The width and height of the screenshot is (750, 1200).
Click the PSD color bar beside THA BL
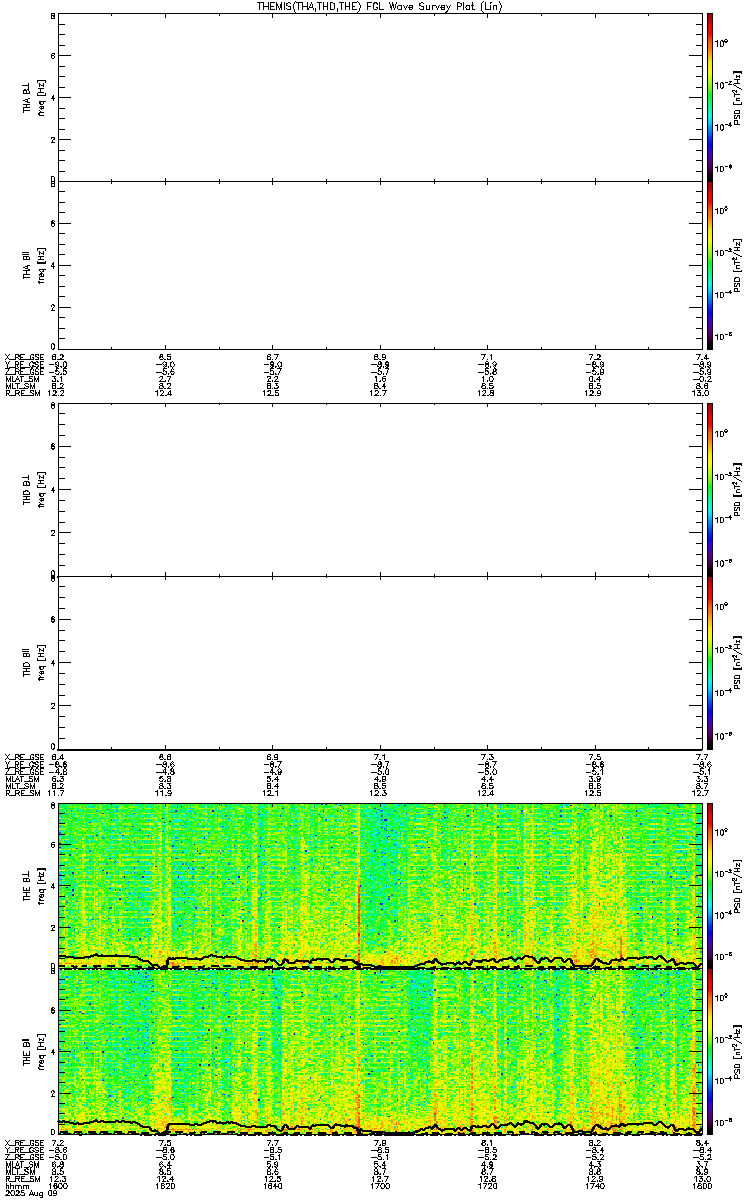pos(710,97)
